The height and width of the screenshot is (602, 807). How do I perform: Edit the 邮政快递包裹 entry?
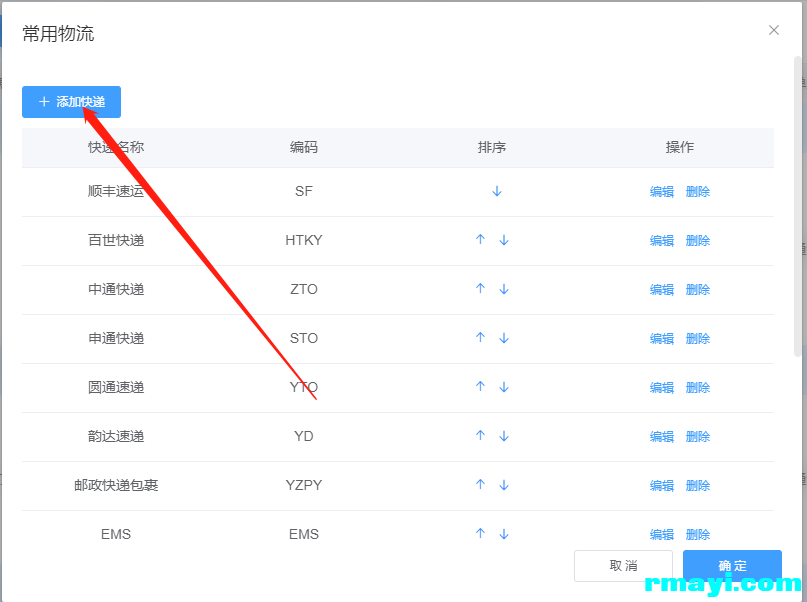662,486
